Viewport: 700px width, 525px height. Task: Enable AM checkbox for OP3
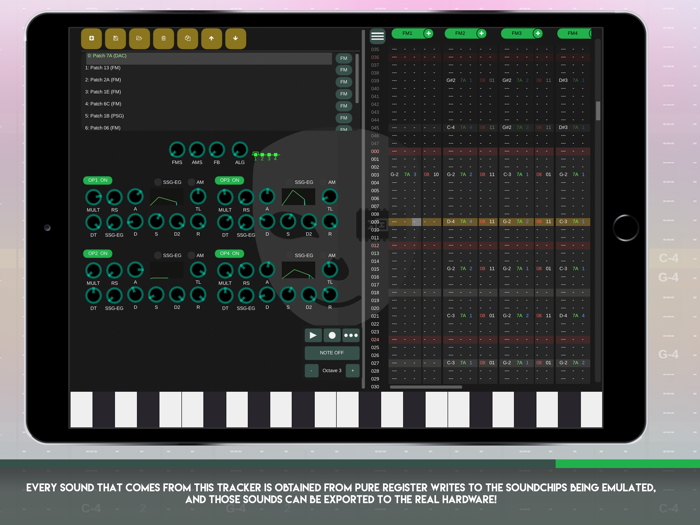point(323,182)
